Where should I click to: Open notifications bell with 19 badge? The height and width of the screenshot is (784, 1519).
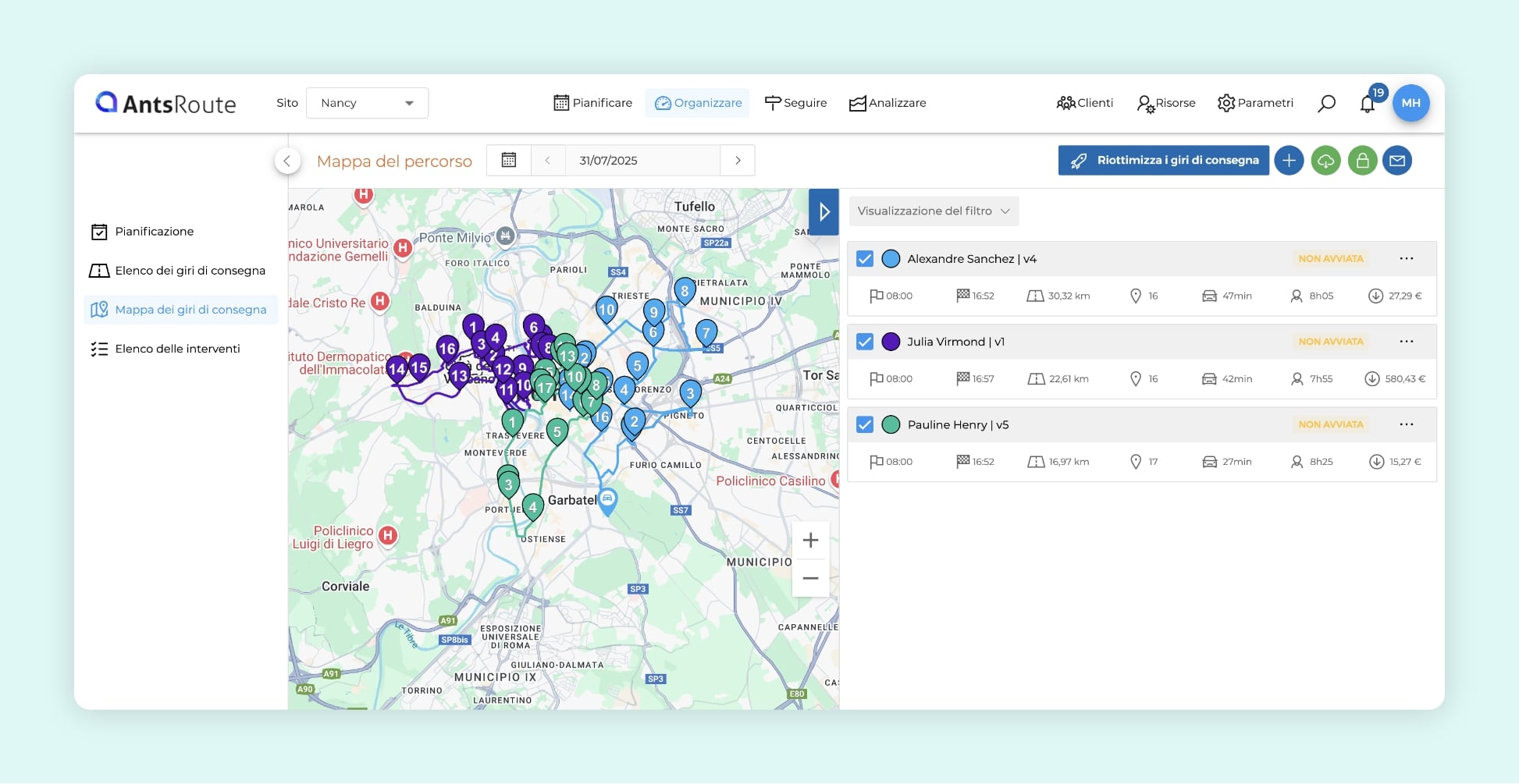pos(1368,104)
